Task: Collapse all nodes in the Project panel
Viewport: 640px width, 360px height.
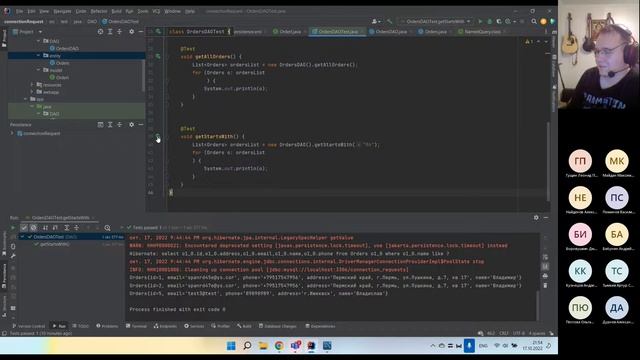Action: 120,31
